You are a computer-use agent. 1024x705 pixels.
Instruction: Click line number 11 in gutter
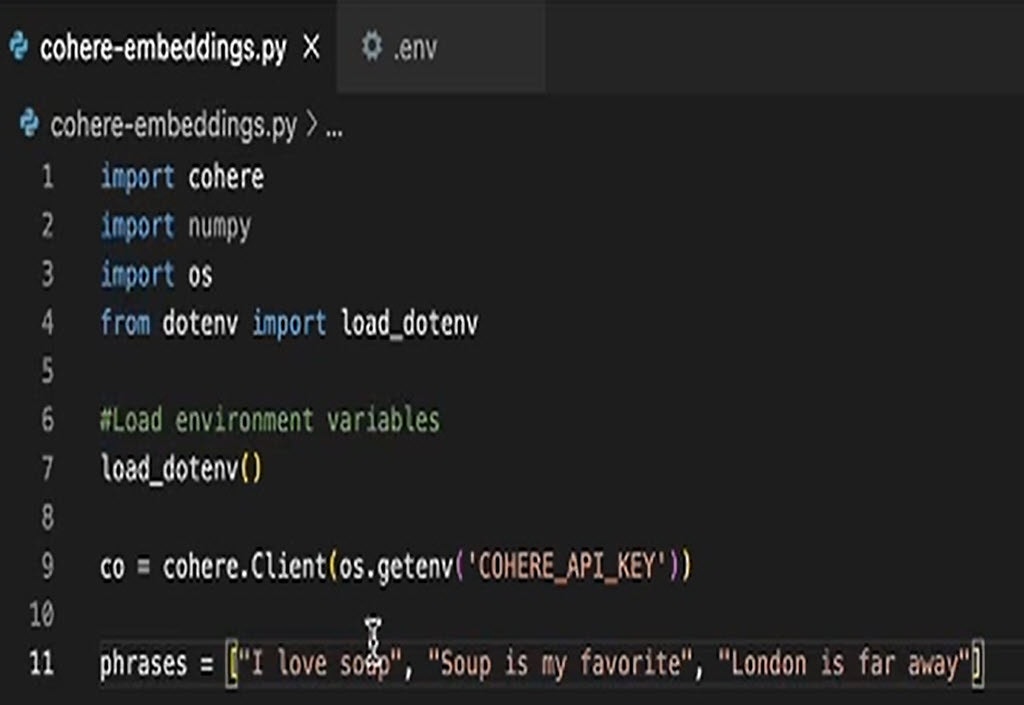(42, 663)
